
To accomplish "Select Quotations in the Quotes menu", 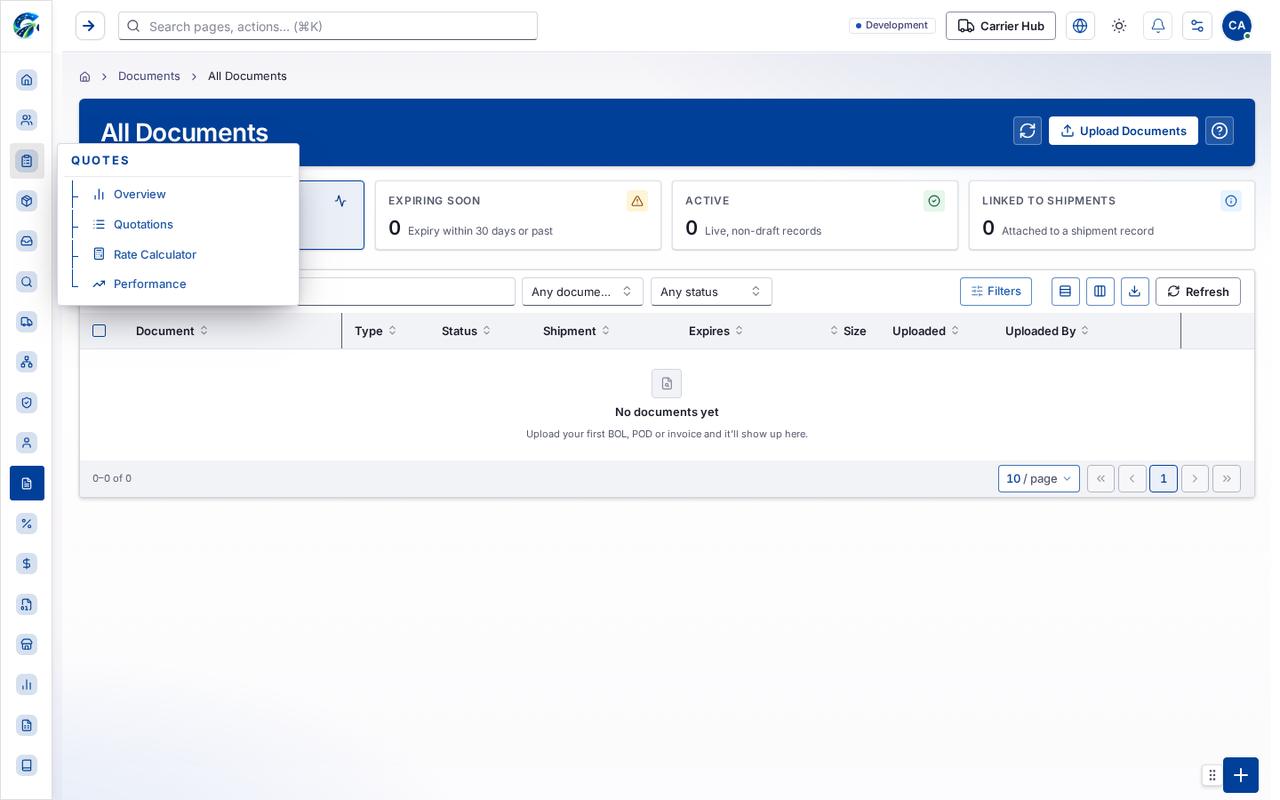I will click(x=143, y=224).
